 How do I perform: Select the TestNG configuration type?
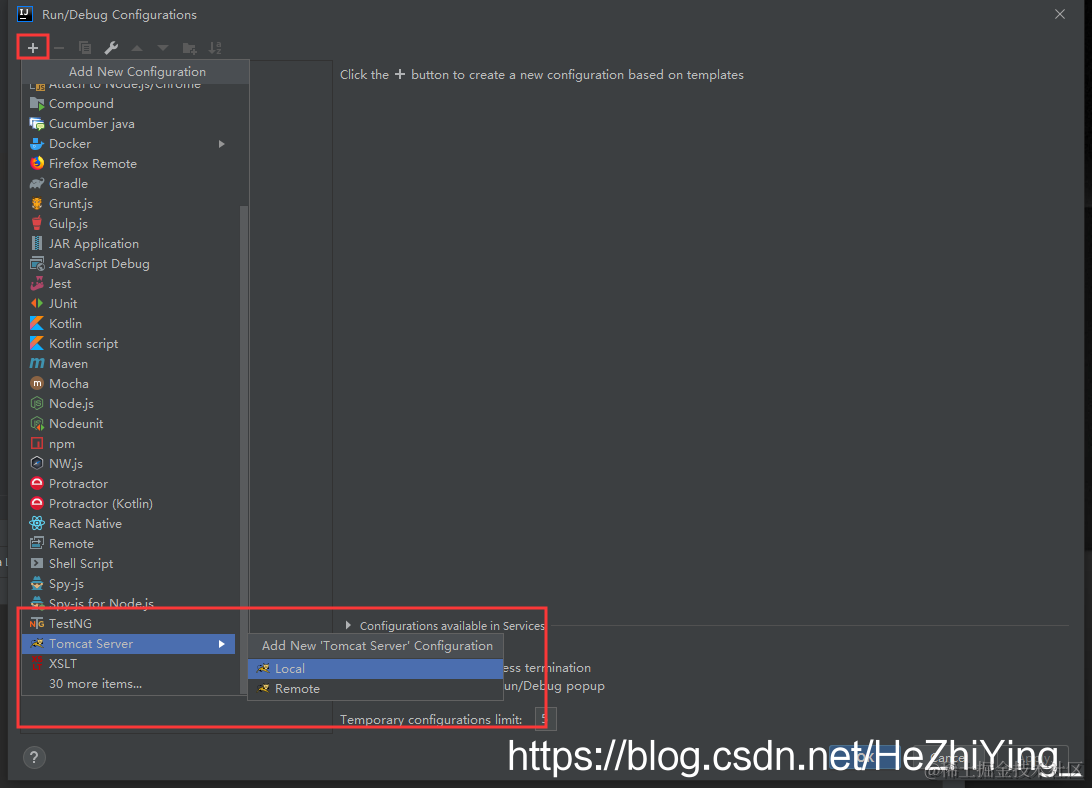click(x=128, y=624)
